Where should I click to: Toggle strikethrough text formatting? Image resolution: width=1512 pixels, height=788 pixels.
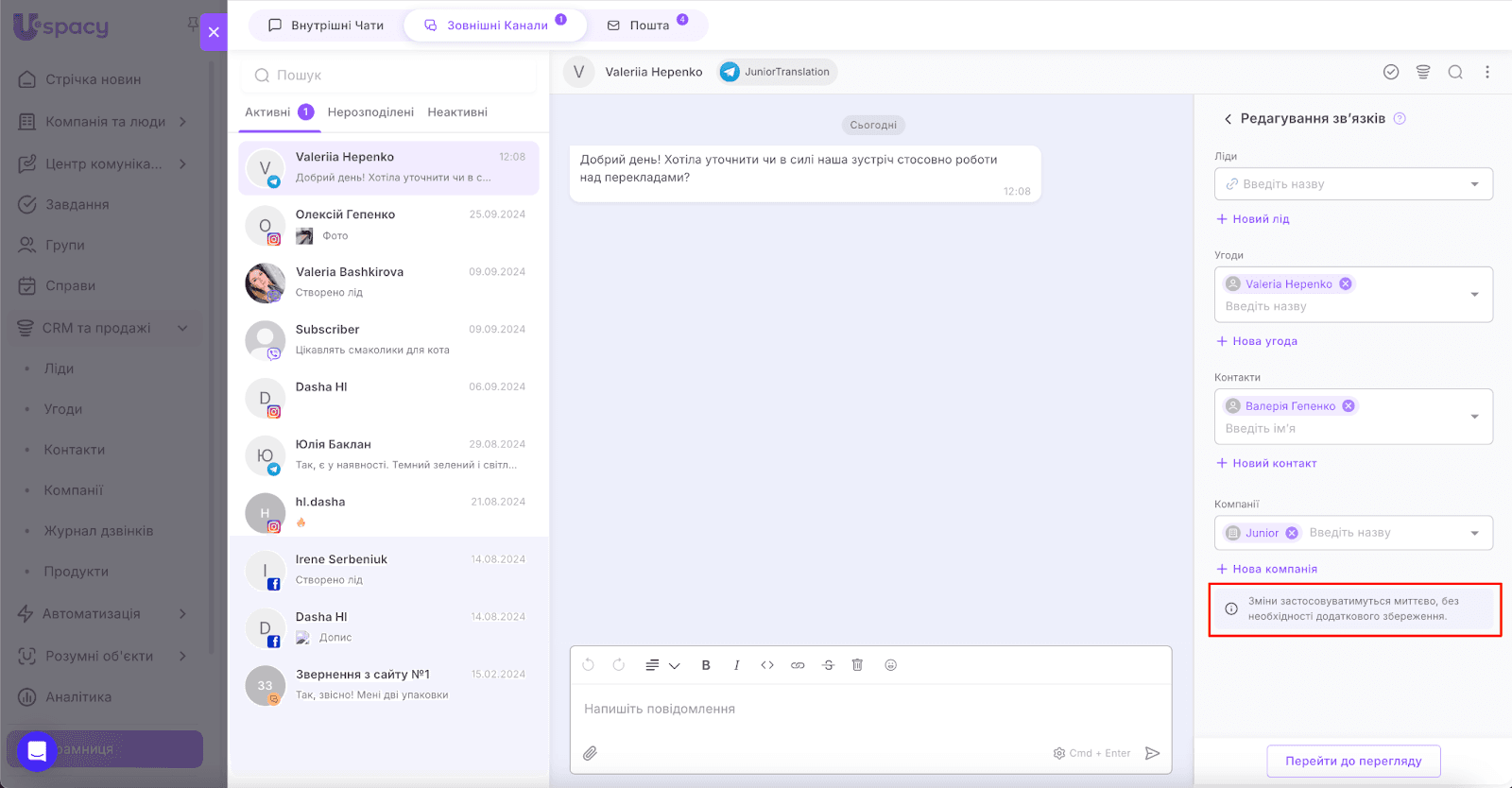[x=828, y=665]
